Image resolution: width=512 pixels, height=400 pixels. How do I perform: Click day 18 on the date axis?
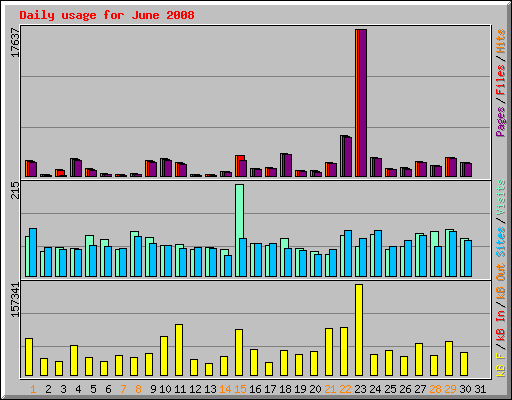285,389
